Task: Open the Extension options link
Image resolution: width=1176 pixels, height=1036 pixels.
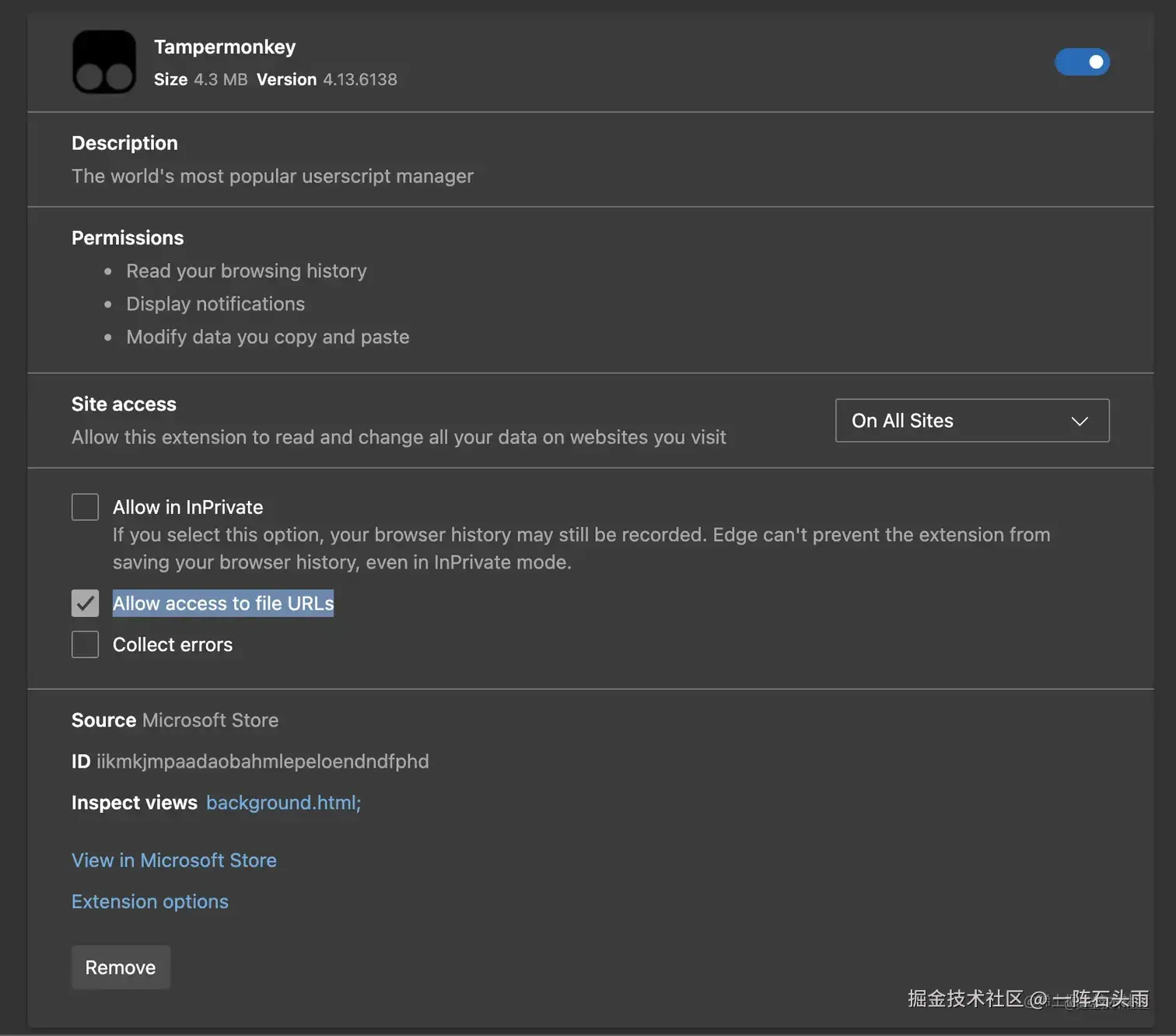Action: (x=150, y=901)
